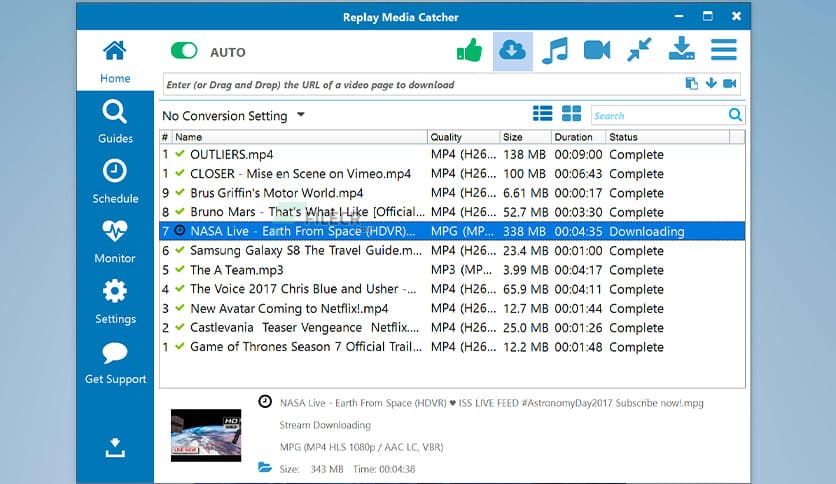The image size is (836, 484).
Task: Open the Guides section
Action: 115,122
